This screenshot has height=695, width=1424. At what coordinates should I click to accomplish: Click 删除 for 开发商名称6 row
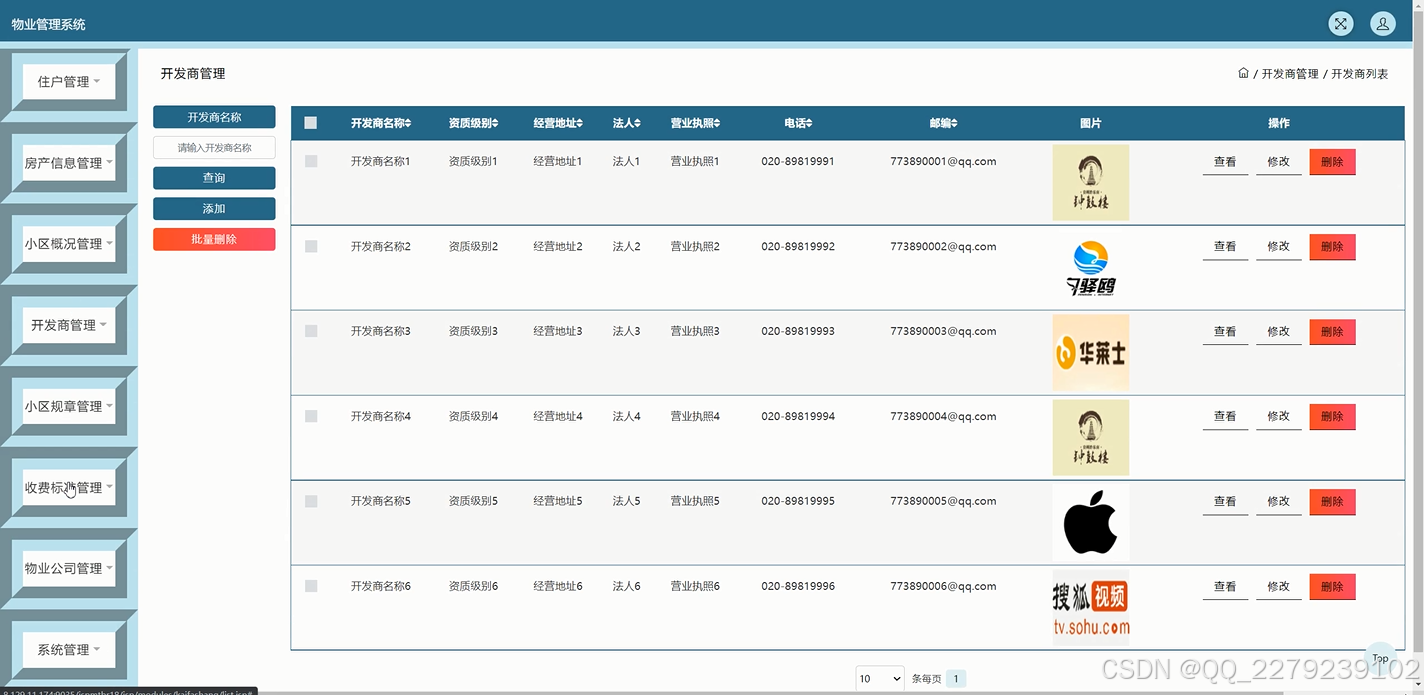(1332, 587)
